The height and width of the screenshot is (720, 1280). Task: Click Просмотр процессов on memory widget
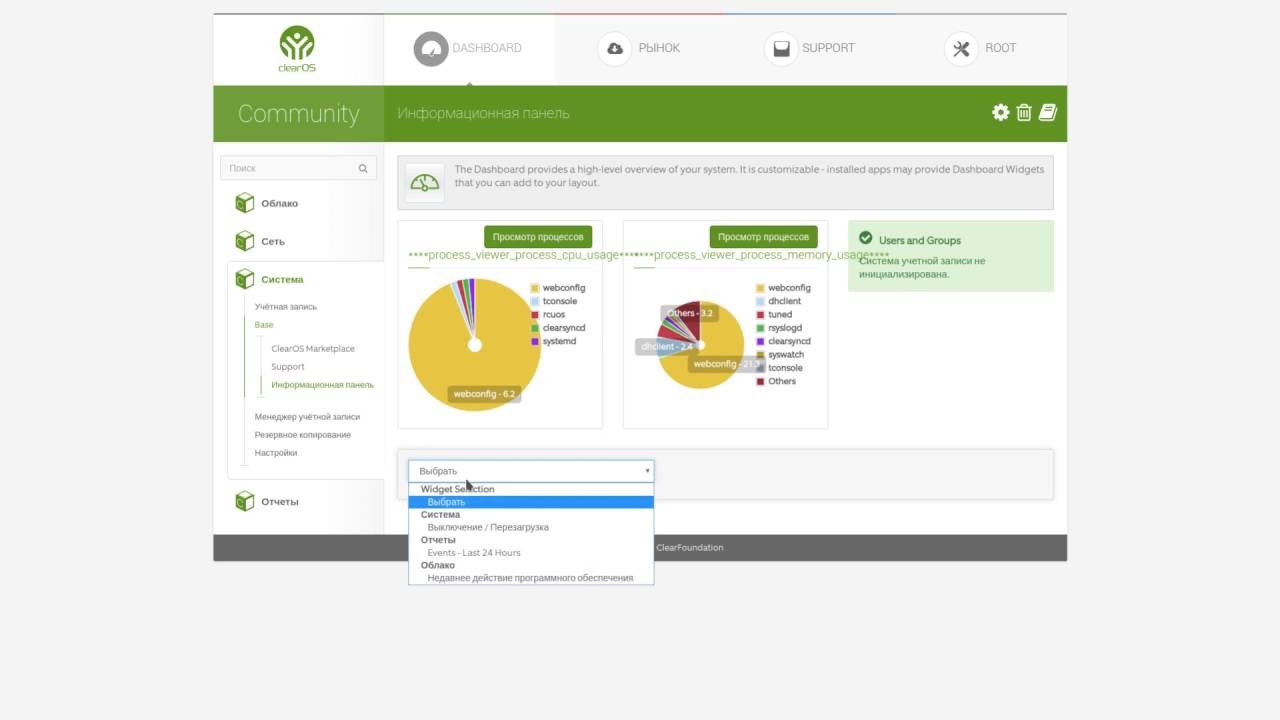click(x=764, y=237)
